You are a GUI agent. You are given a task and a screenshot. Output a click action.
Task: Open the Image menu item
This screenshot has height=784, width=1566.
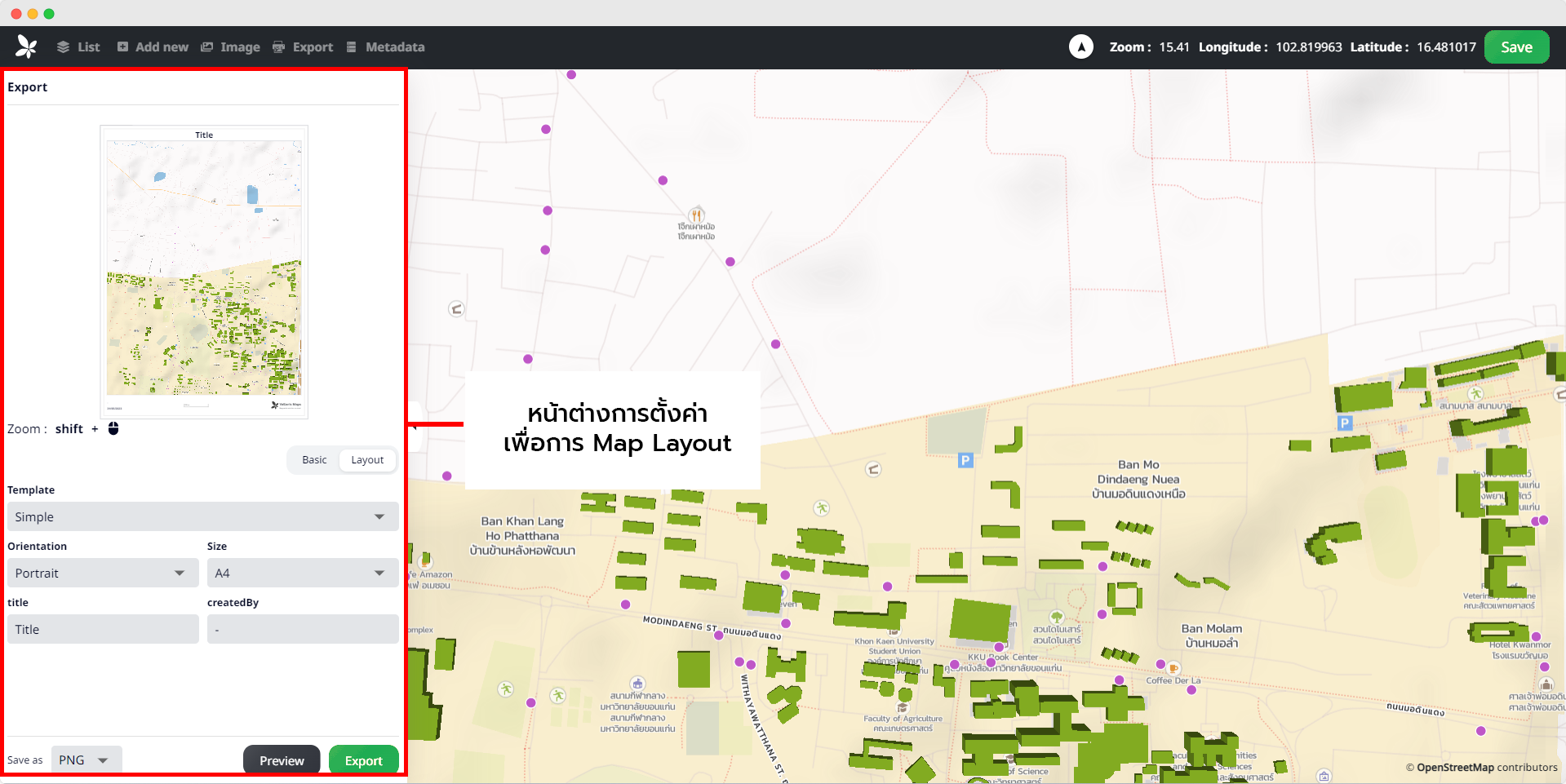coord(230,47)
